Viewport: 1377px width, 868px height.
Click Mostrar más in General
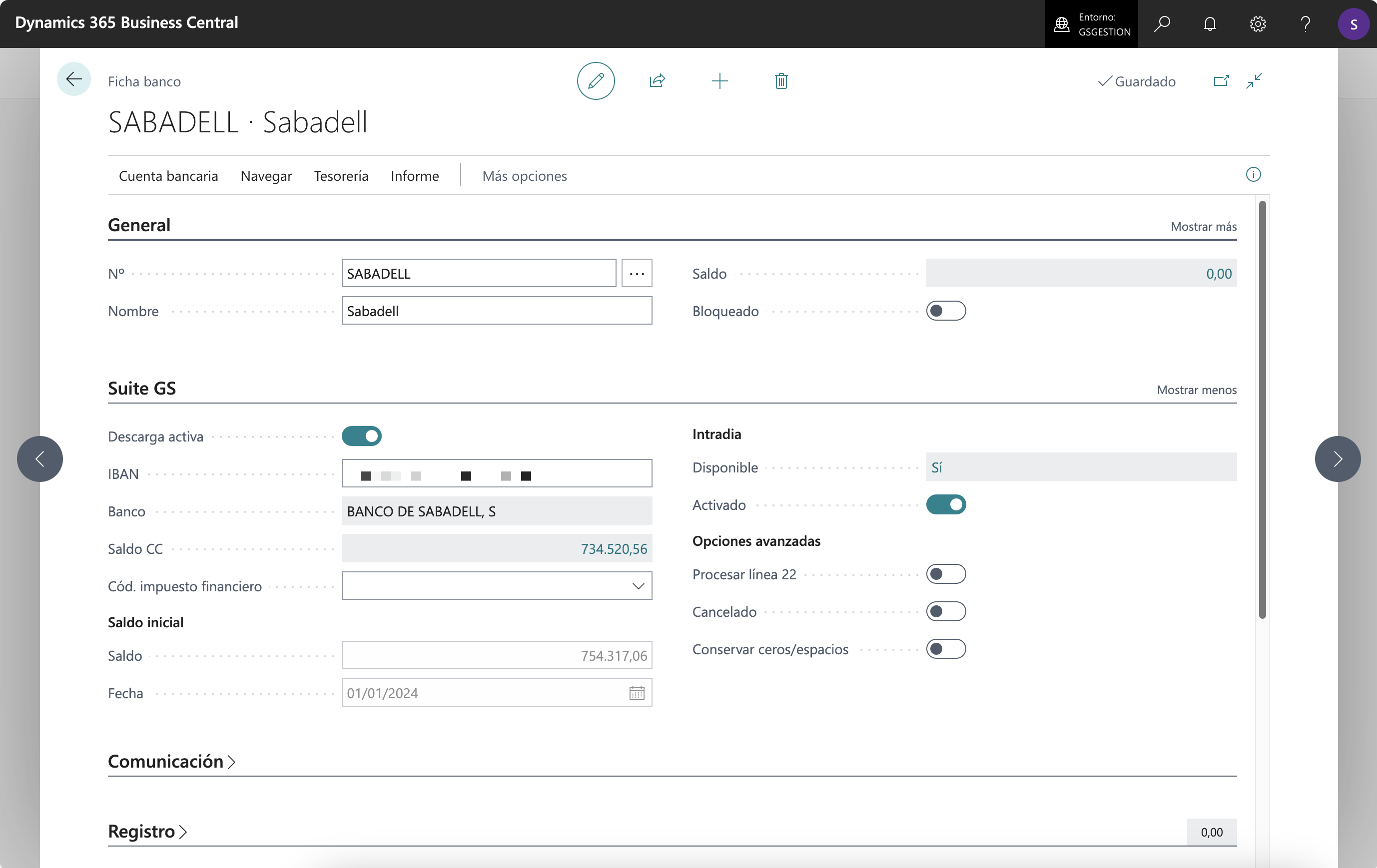tap(1204, 226)
